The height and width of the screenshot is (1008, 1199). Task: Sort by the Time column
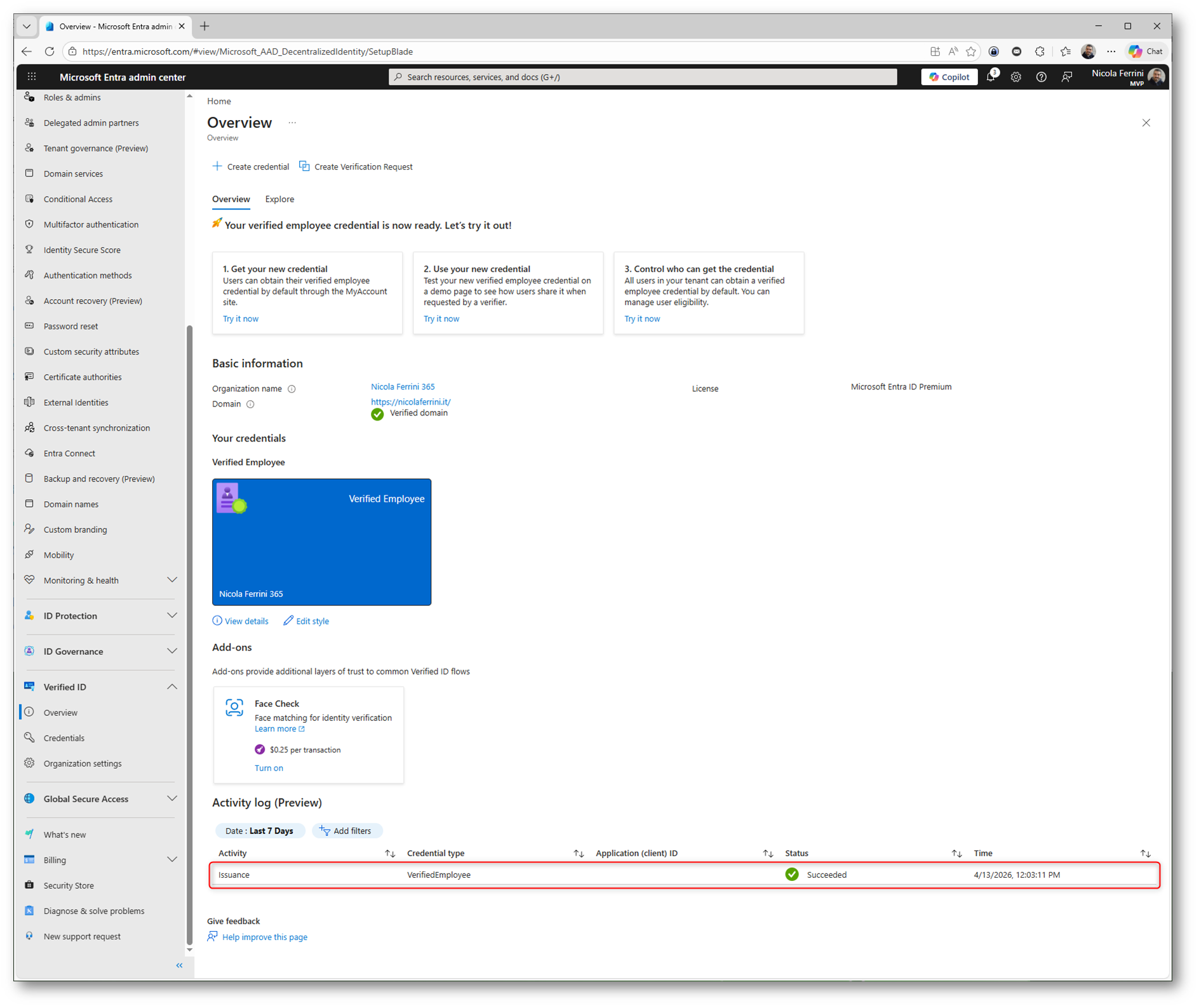click(x=1145, y=854)
